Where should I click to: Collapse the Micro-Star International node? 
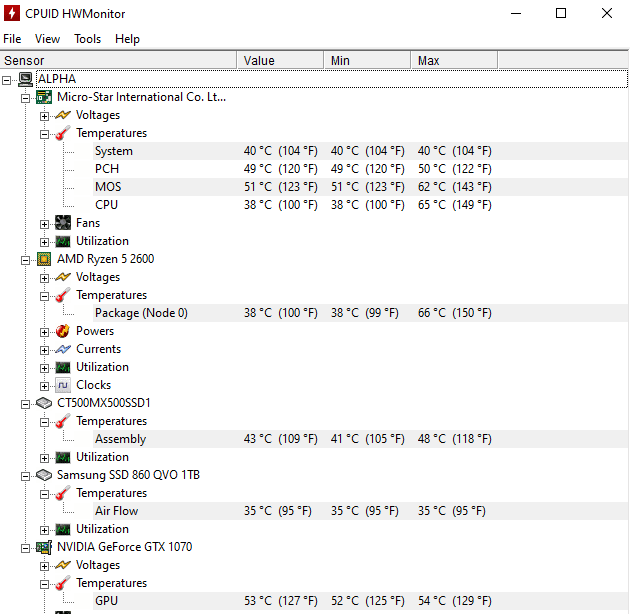point(25,98)
